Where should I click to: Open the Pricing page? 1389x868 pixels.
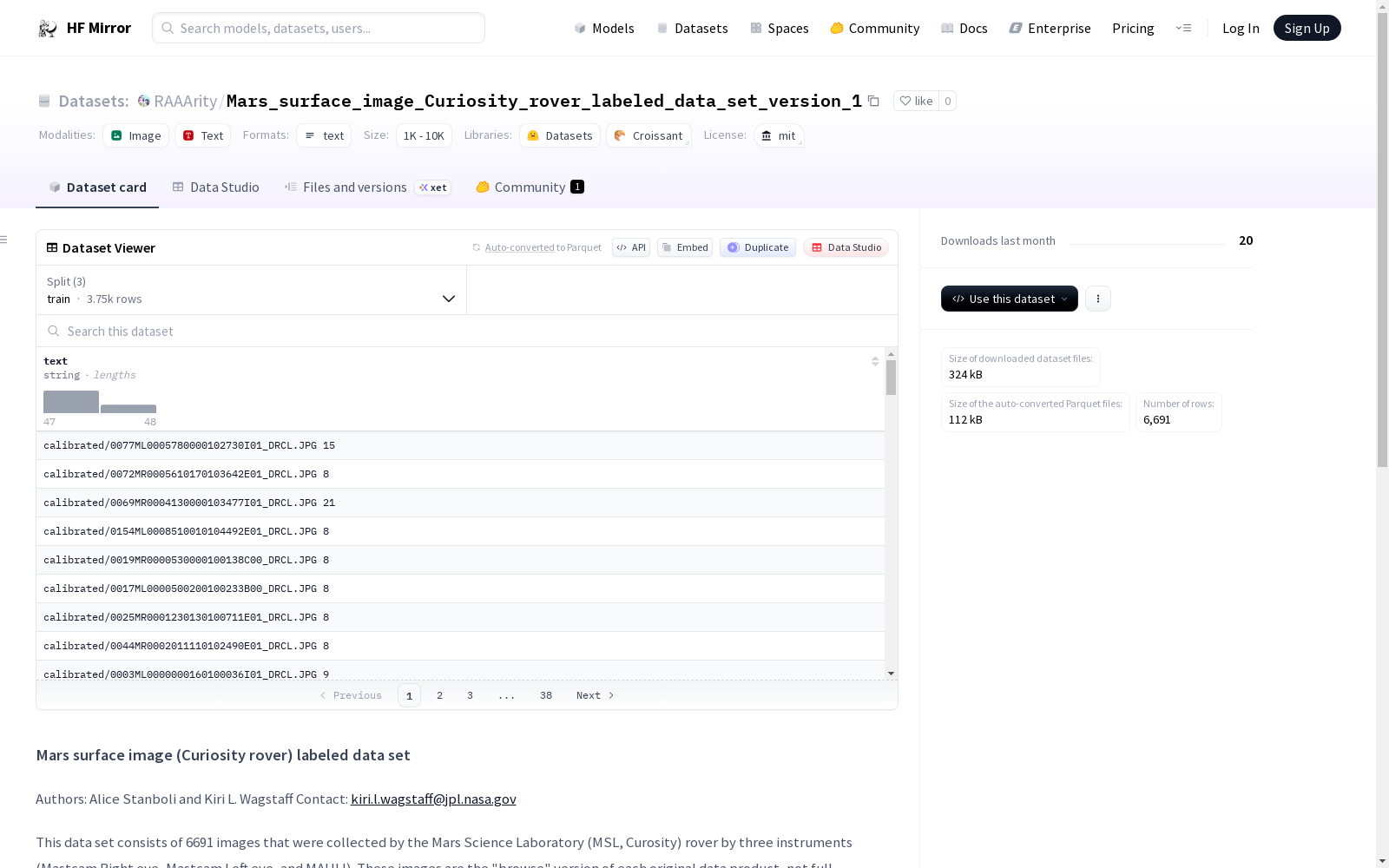[x=1133, y=28]
